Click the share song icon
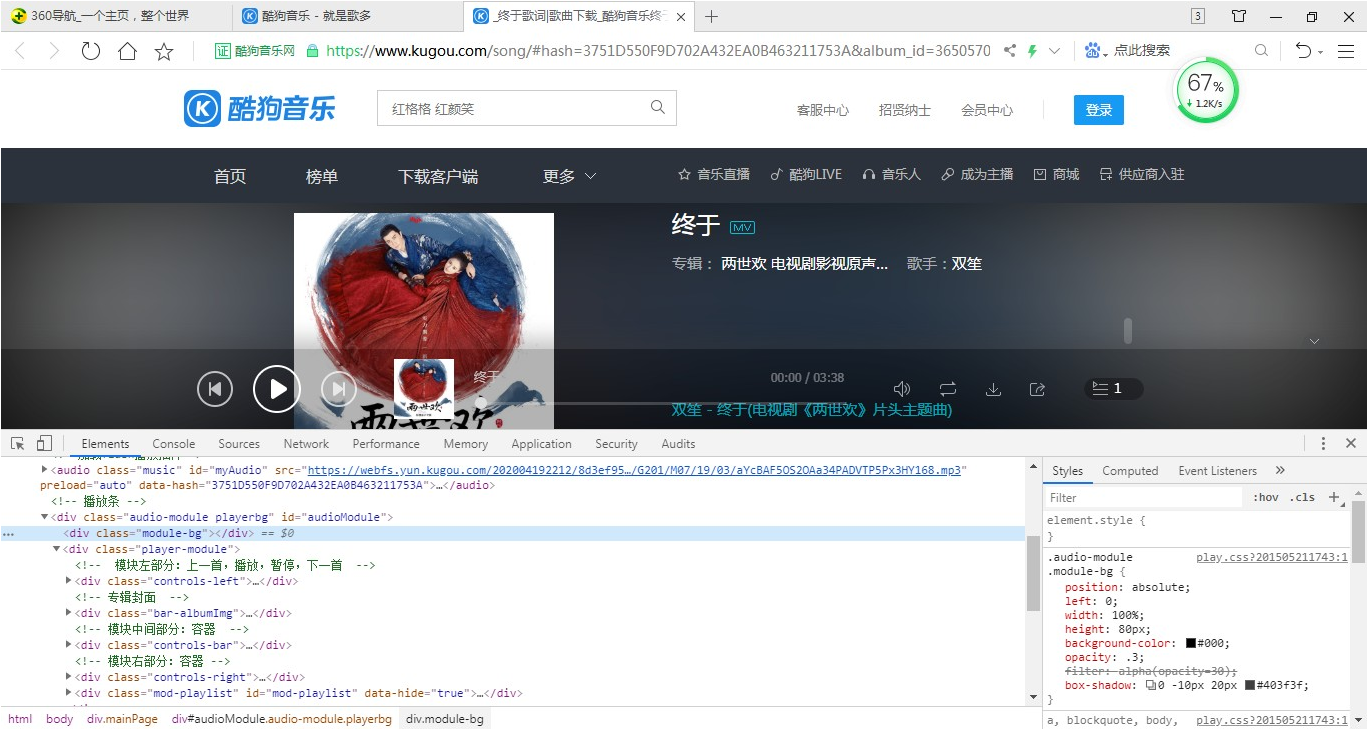The width and height of the screenshot is (1368, 730). pyautogui.click(x=1038, y=389)
